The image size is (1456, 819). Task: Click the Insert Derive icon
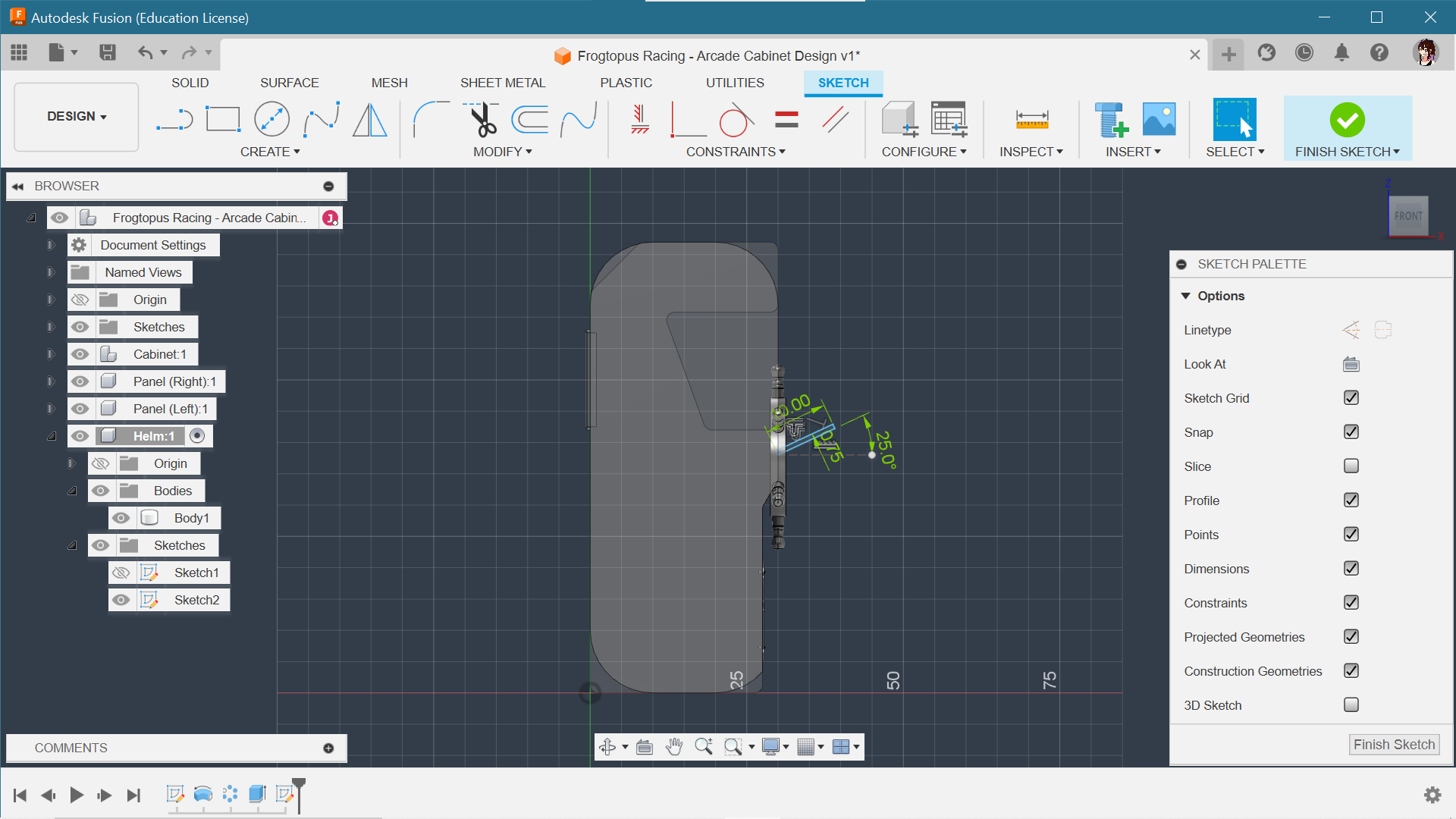pos(1111,120)
